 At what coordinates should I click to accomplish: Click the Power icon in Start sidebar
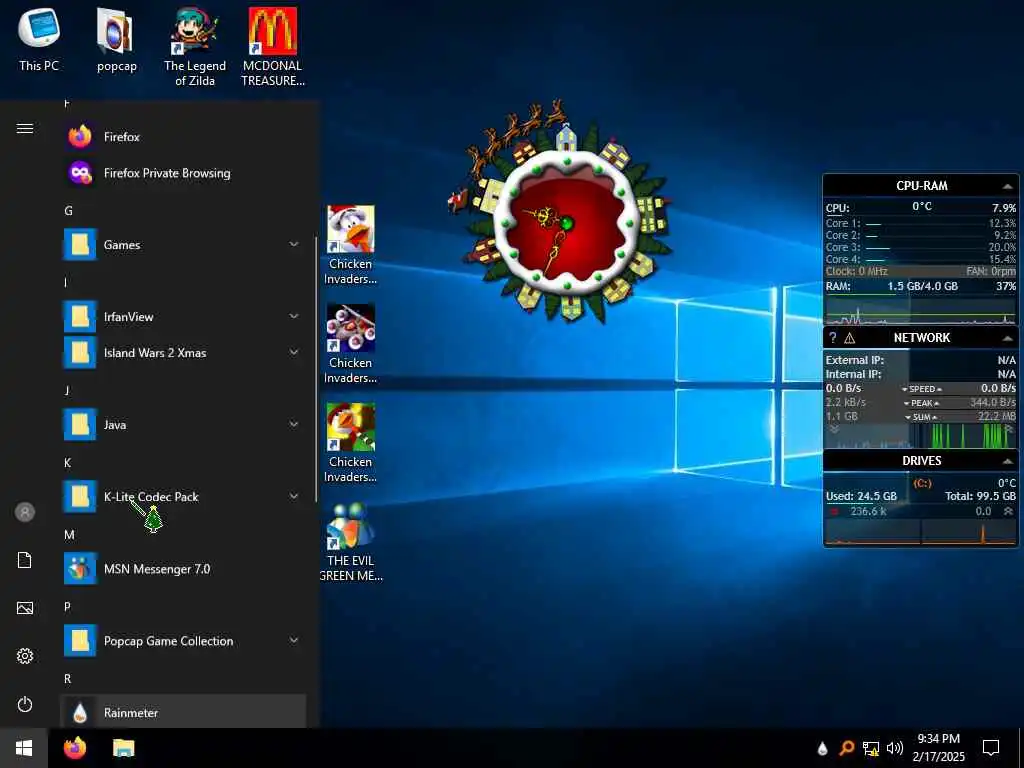coord(25,704)
